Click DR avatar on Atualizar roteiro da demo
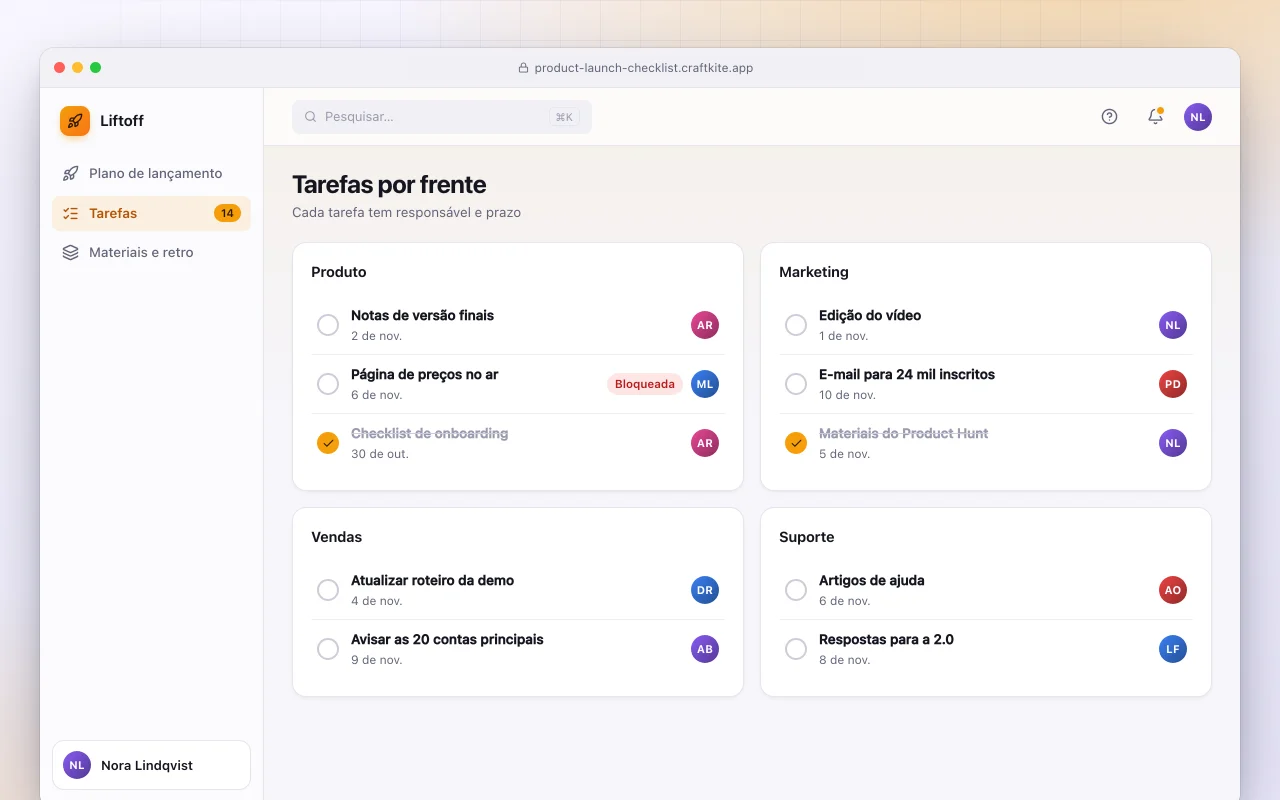Viewport: 1280px width, 800px height. pyautogui.click(x=705, y=590)
